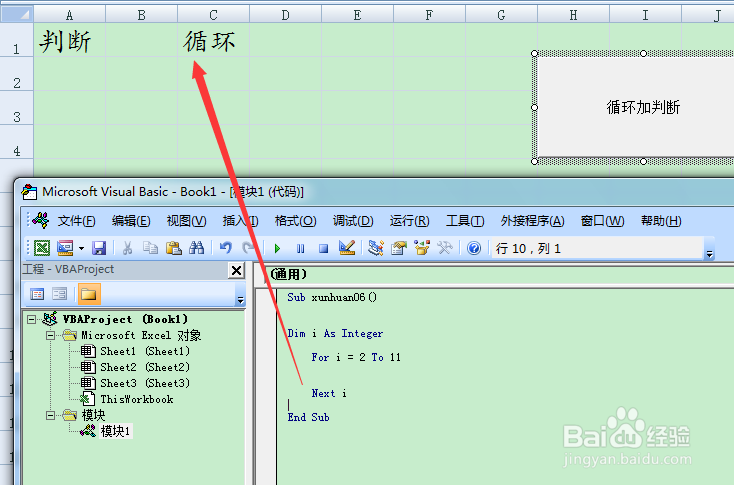The image size is (734, 485).
Task: Click the View Object icon in project panel
Action: coord(59,294)
